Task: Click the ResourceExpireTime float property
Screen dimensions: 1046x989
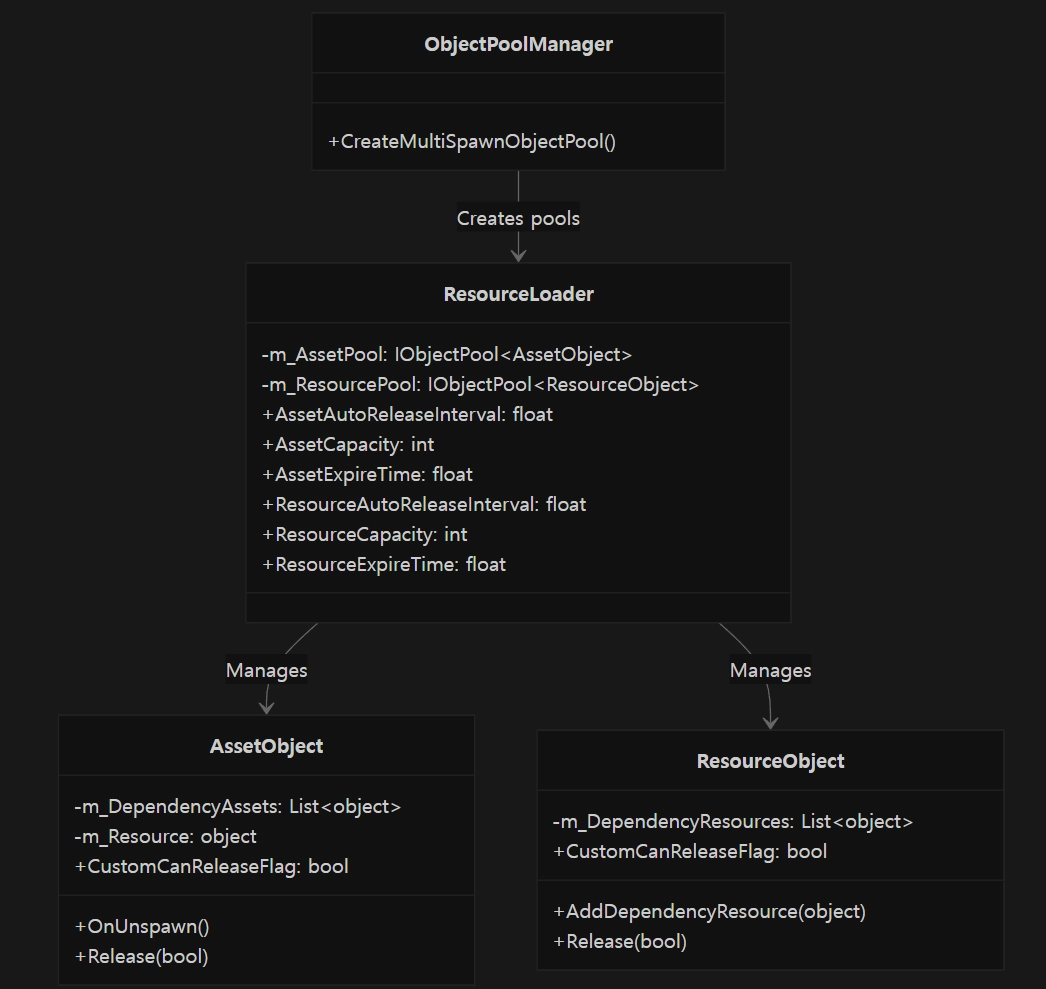Action: click(384, 564)
